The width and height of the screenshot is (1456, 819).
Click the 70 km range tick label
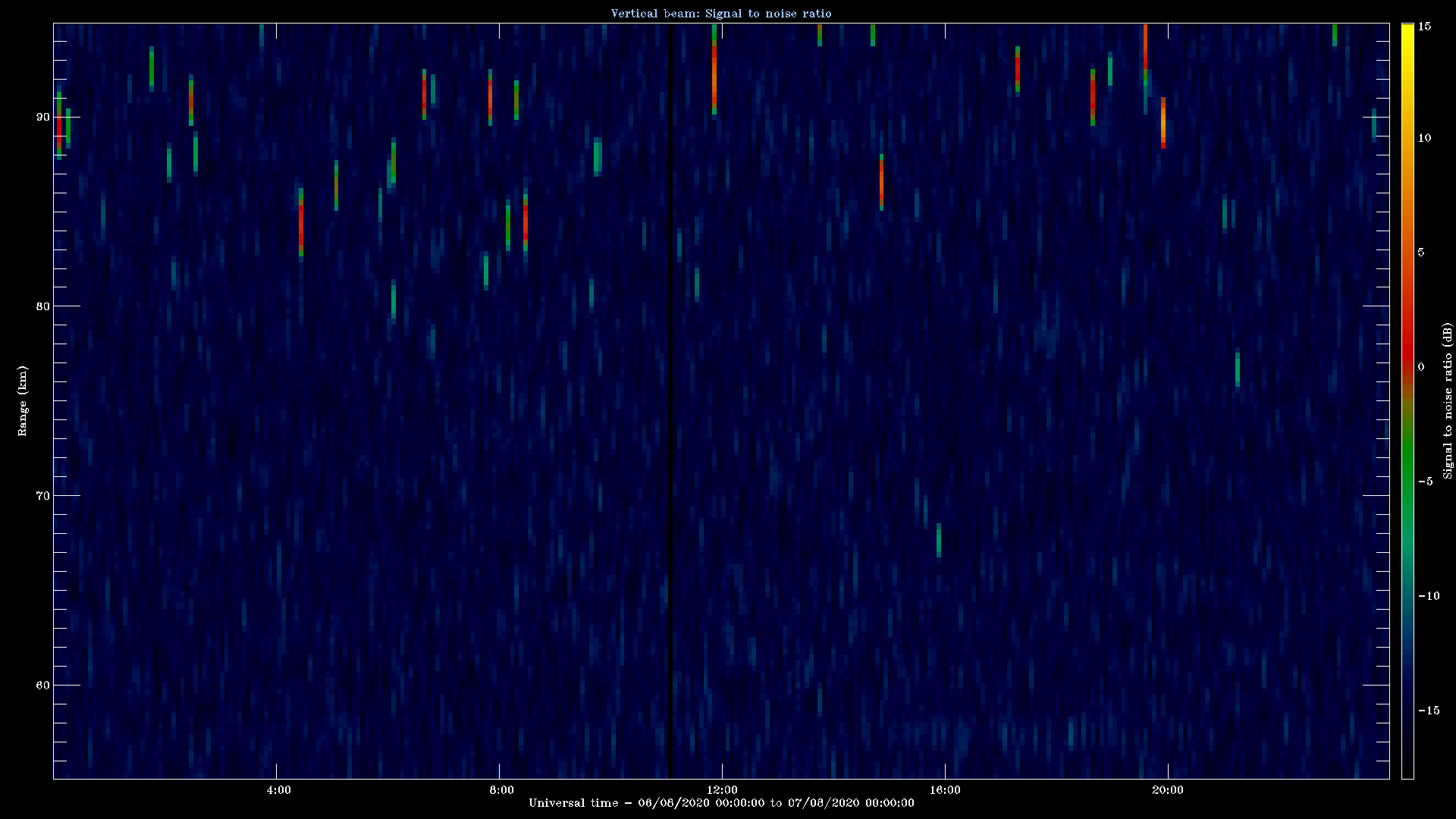click(42, 496)
